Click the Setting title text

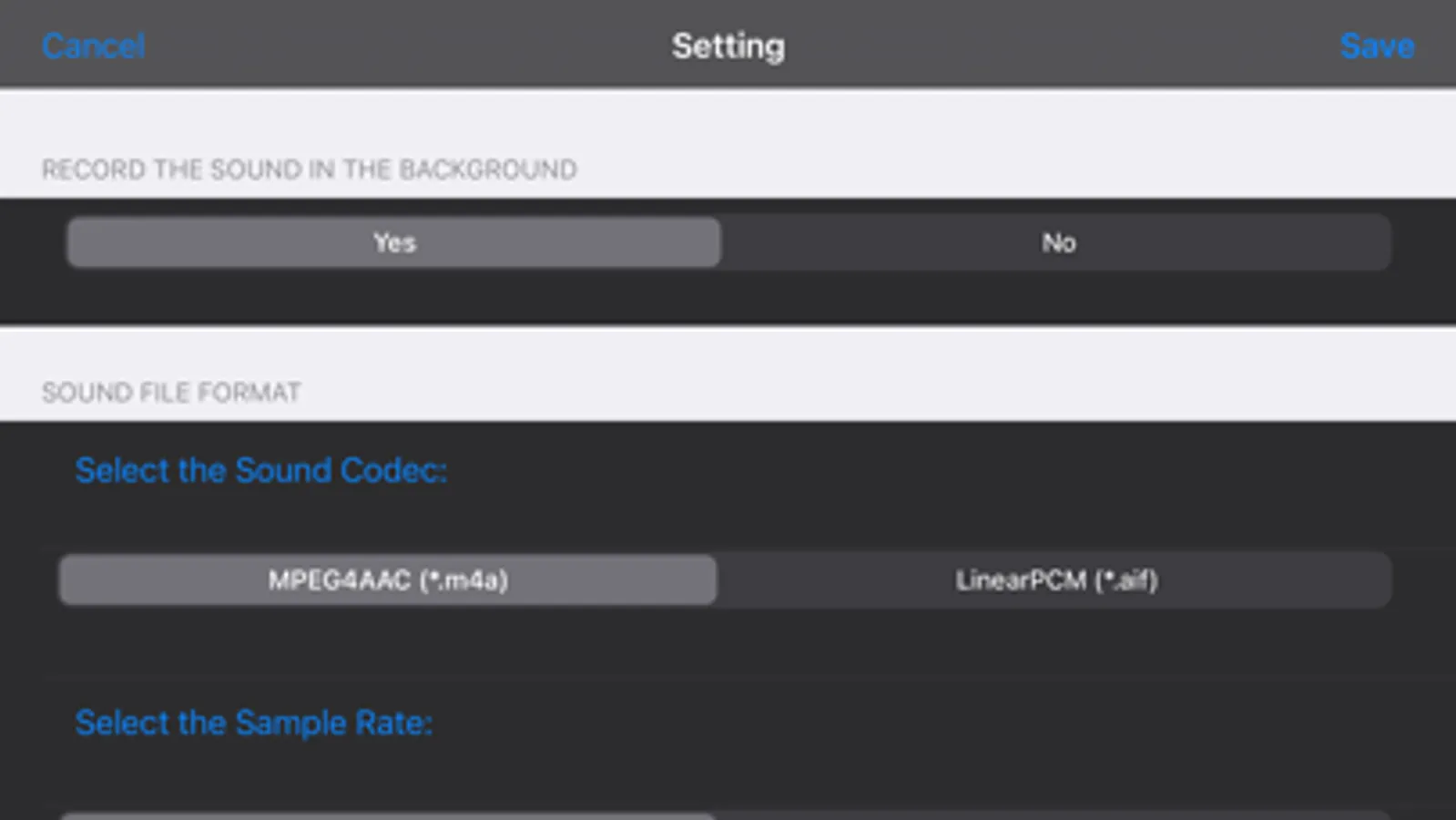coord(728,46)
